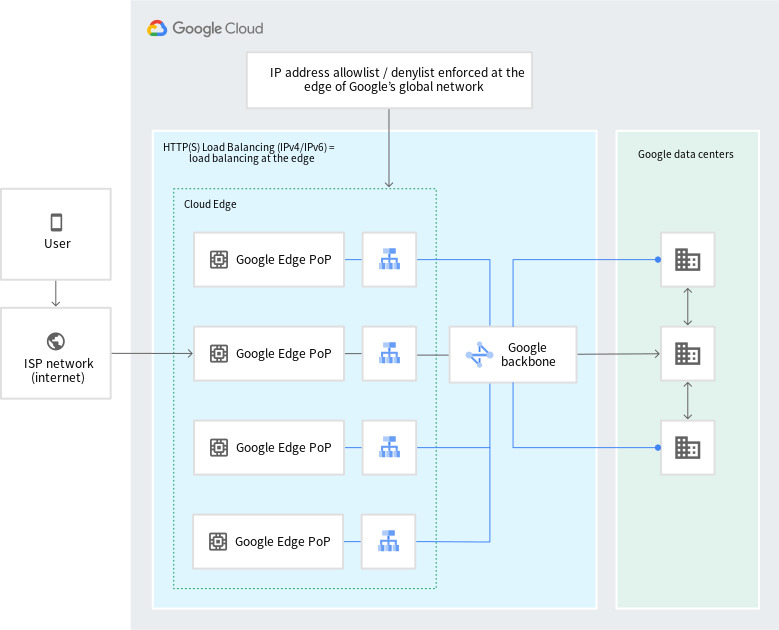Click the third 'Google Edge PoP' label

click(x=283, y=447)
